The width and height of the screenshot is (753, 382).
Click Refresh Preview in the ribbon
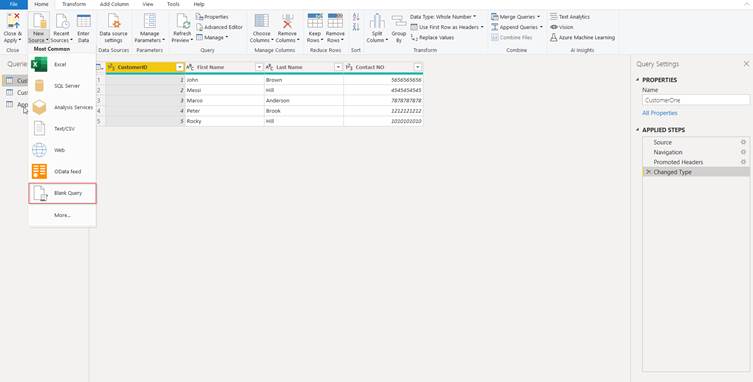pyautogui.click(x=182, y=28)
